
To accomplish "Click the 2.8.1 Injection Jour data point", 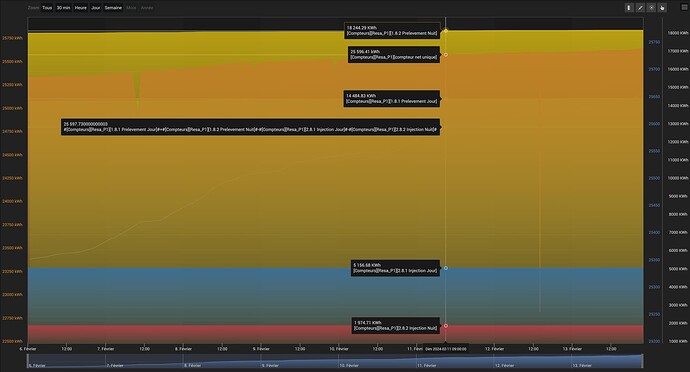I will (446, 268).
